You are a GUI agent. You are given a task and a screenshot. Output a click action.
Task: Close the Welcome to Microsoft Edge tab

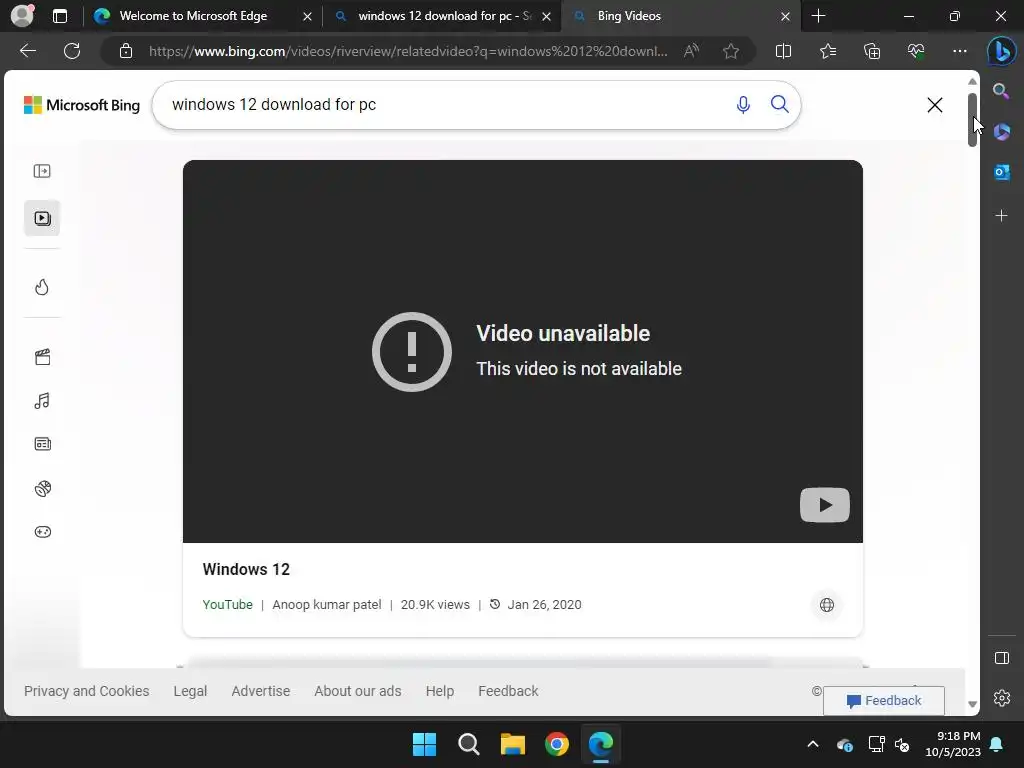tap(307, 16)
